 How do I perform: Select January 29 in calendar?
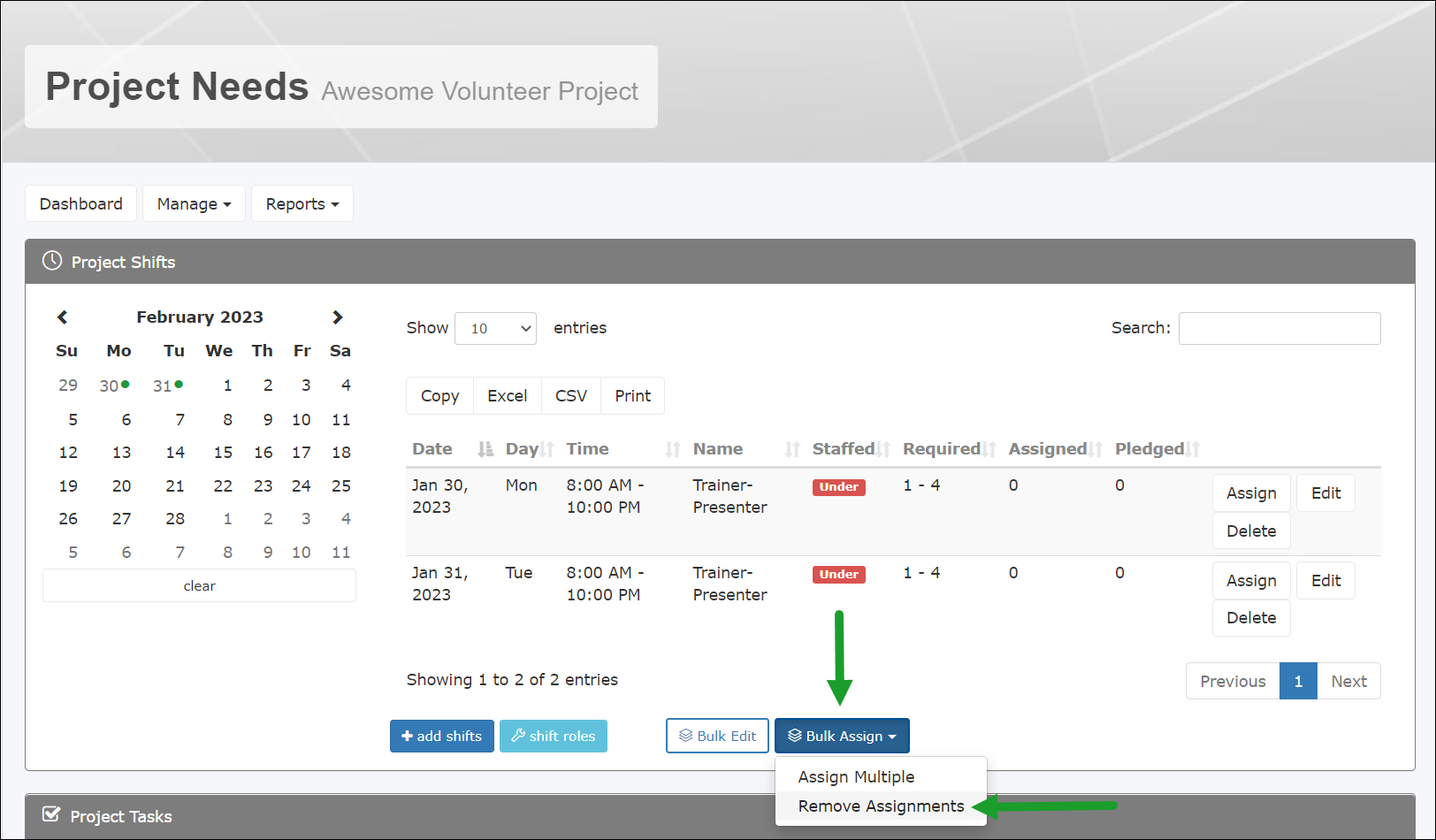click(68, 386)
